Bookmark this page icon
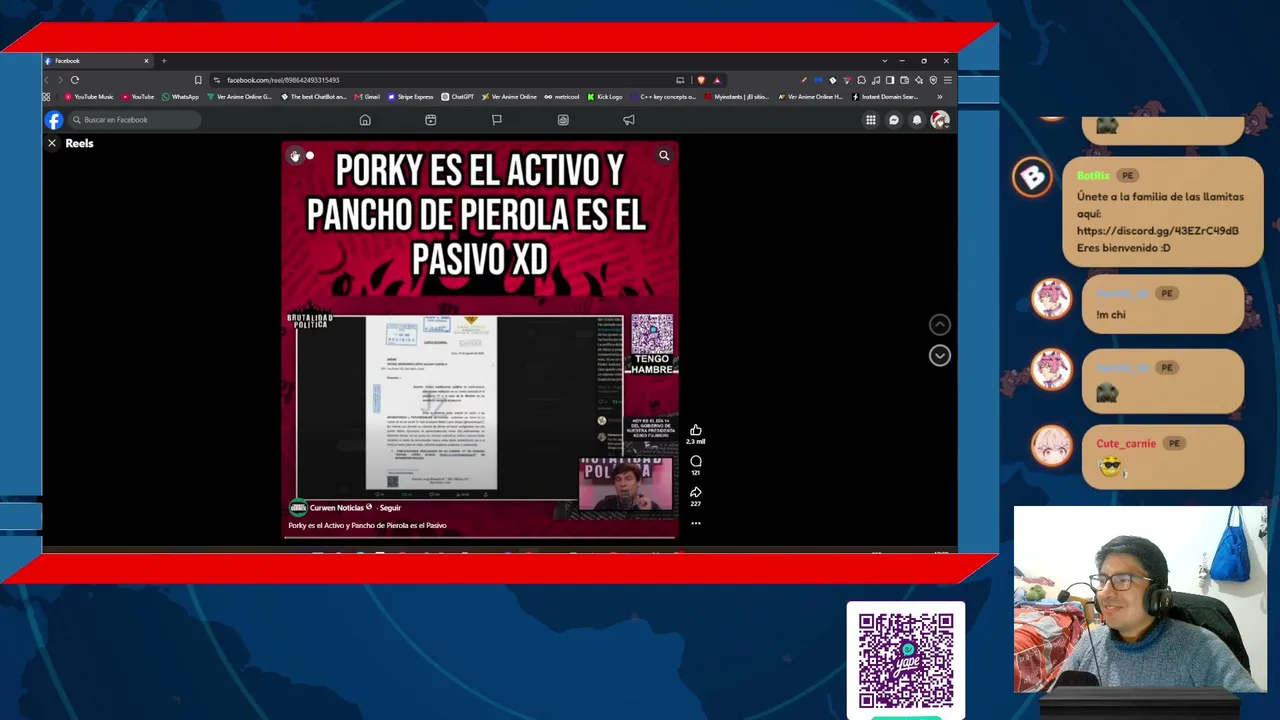 198,80
